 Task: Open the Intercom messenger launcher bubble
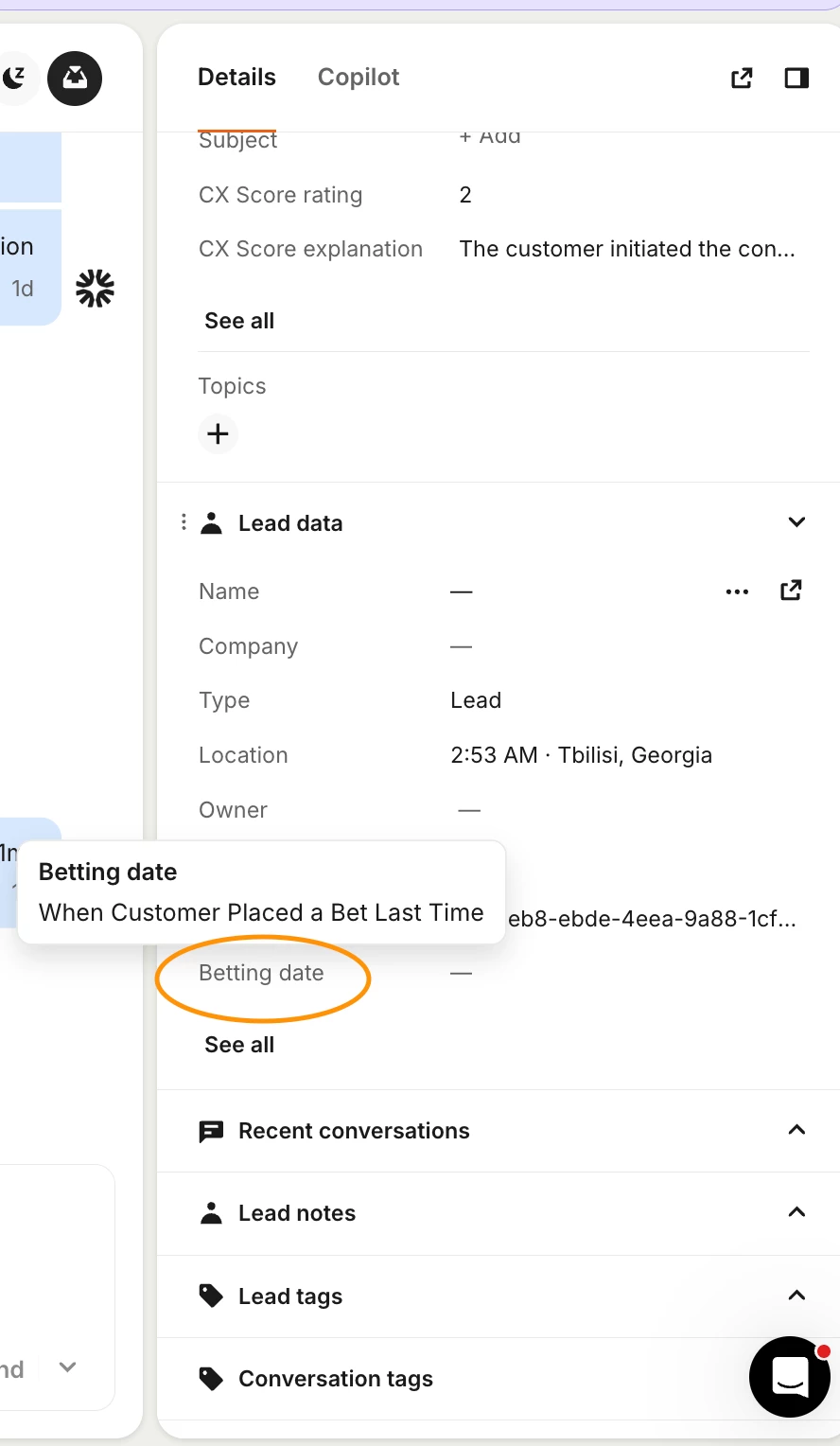(x=789, y=1376)
